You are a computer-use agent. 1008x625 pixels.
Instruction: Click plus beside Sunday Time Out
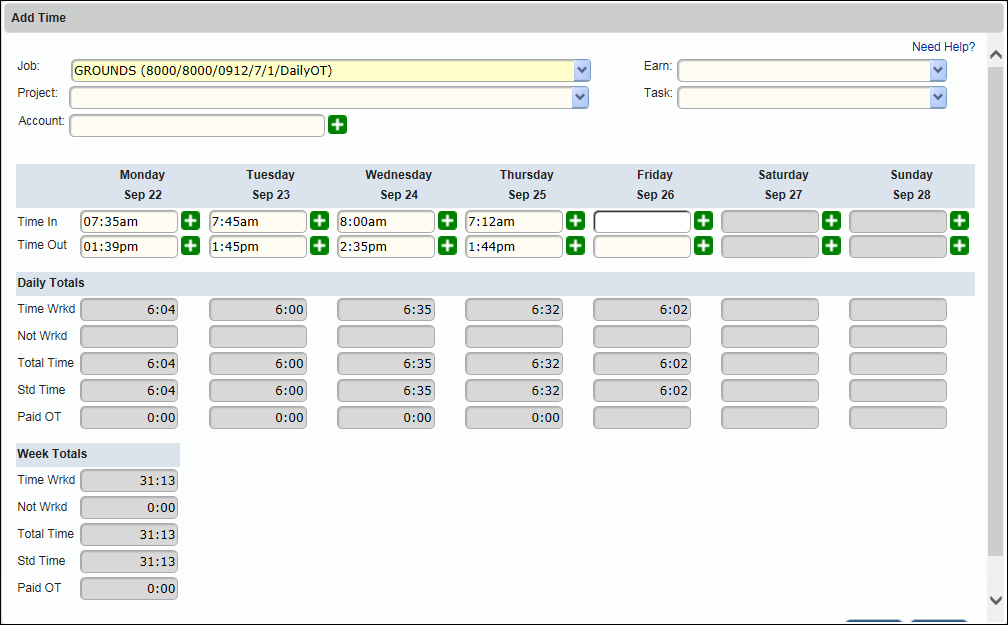tap(959, 246)
